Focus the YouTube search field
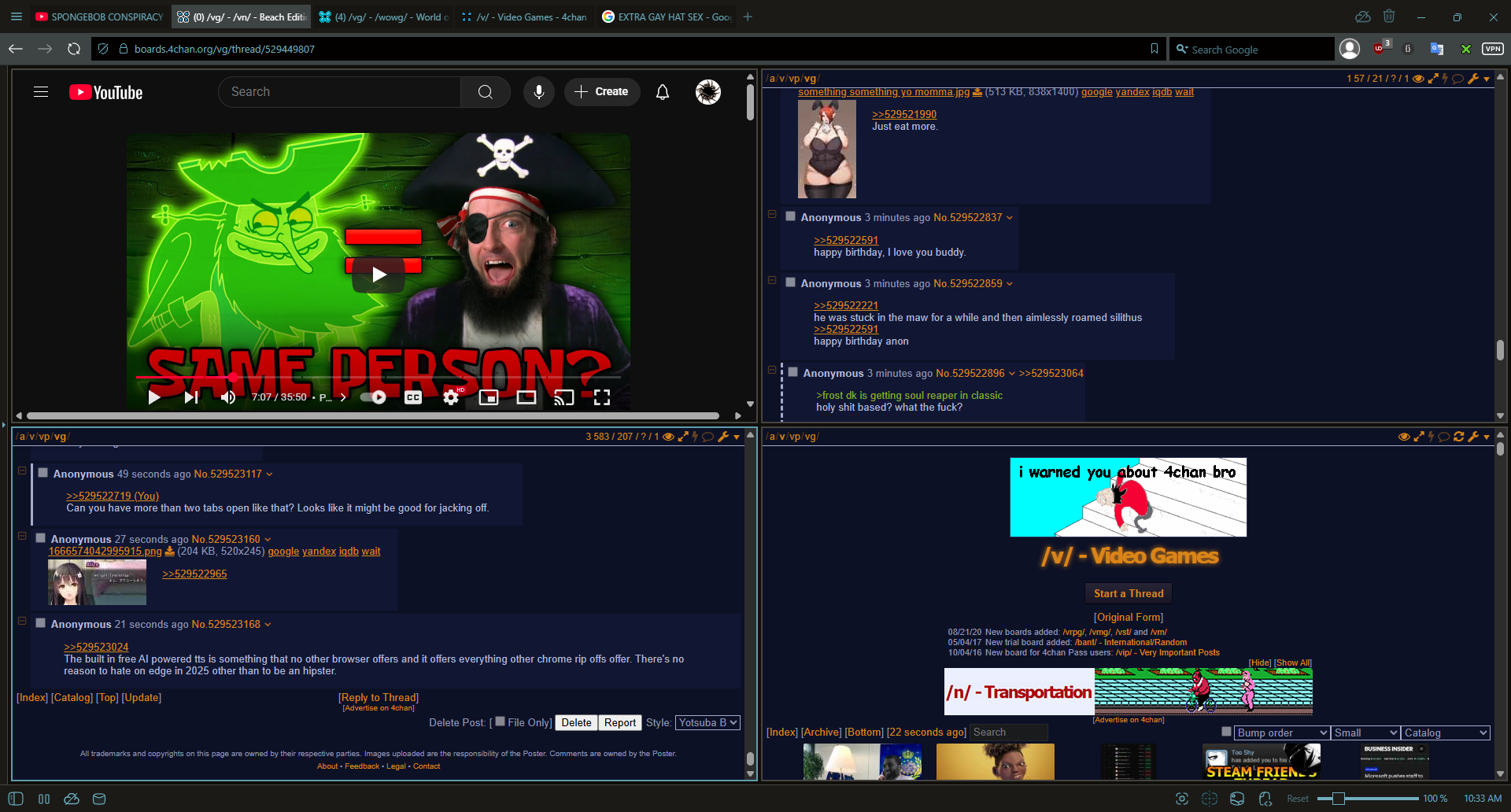The width and height of the screenshot is (1511, 812). (x=340, y=92)
